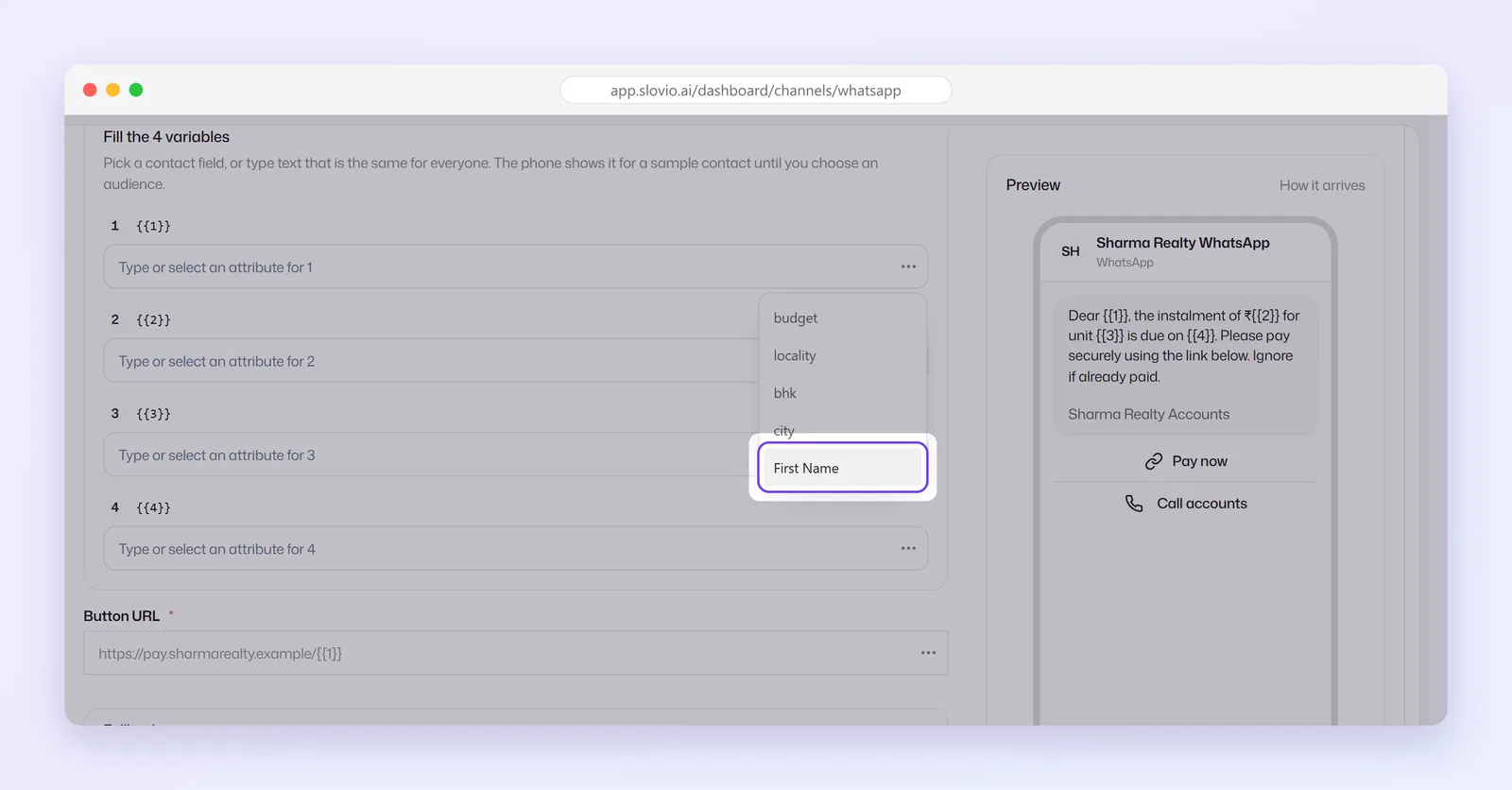Click 'Fill the 4 variables' heading
1512x790 pixels.
point(166,137)
